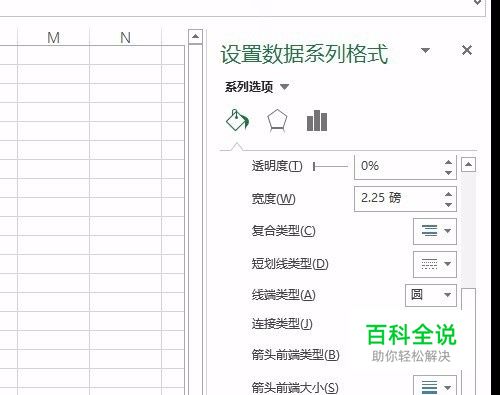
Task: Select column M header
Action: coord(53,37)
